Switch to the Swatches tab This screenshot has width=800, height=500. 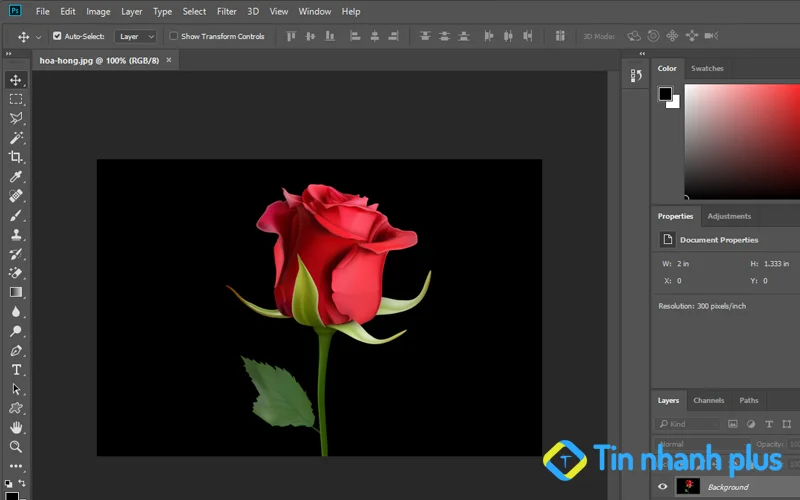[x=707, y=68]
